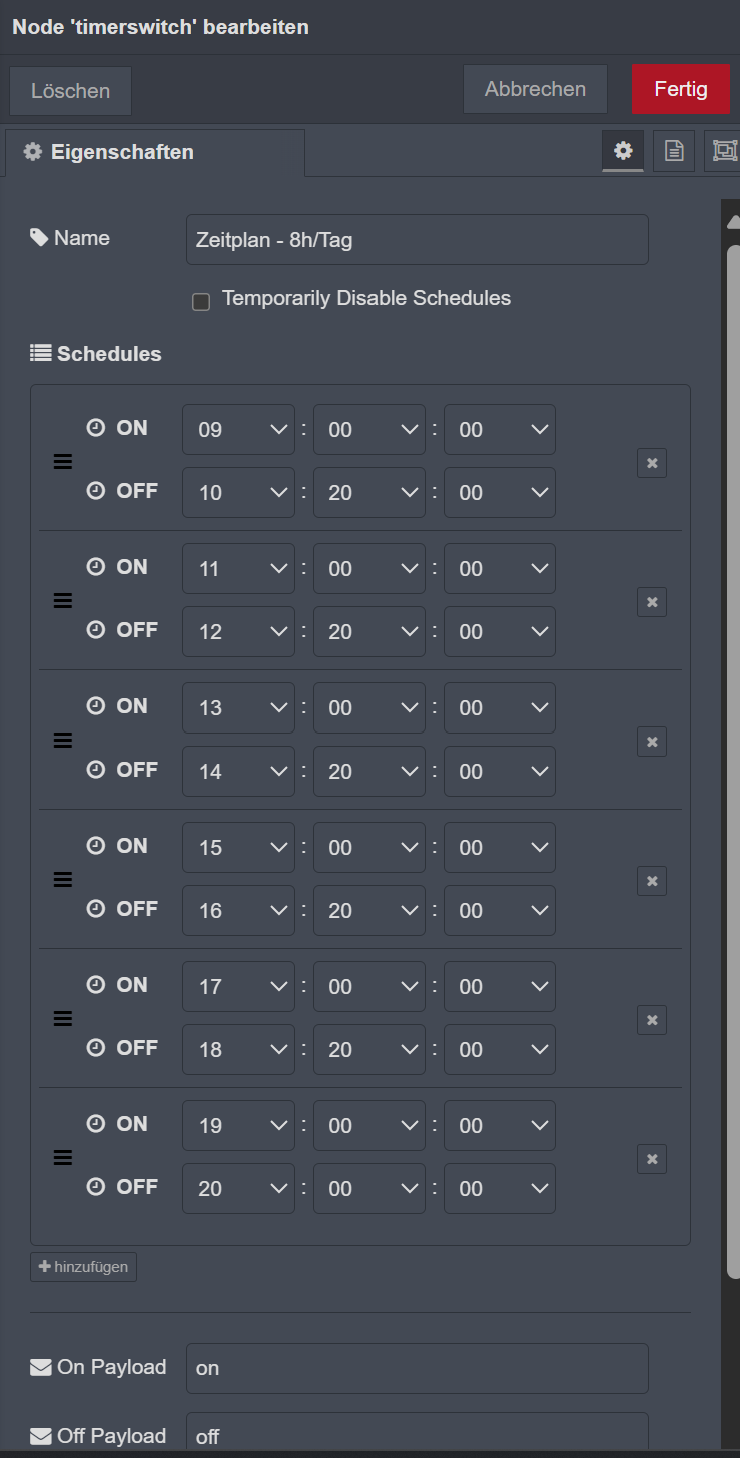Viewport: 740px width, 1458px height.
Task: Remove the 09:00 to 10:20 schedule
Action: click(x=652, y=463)
